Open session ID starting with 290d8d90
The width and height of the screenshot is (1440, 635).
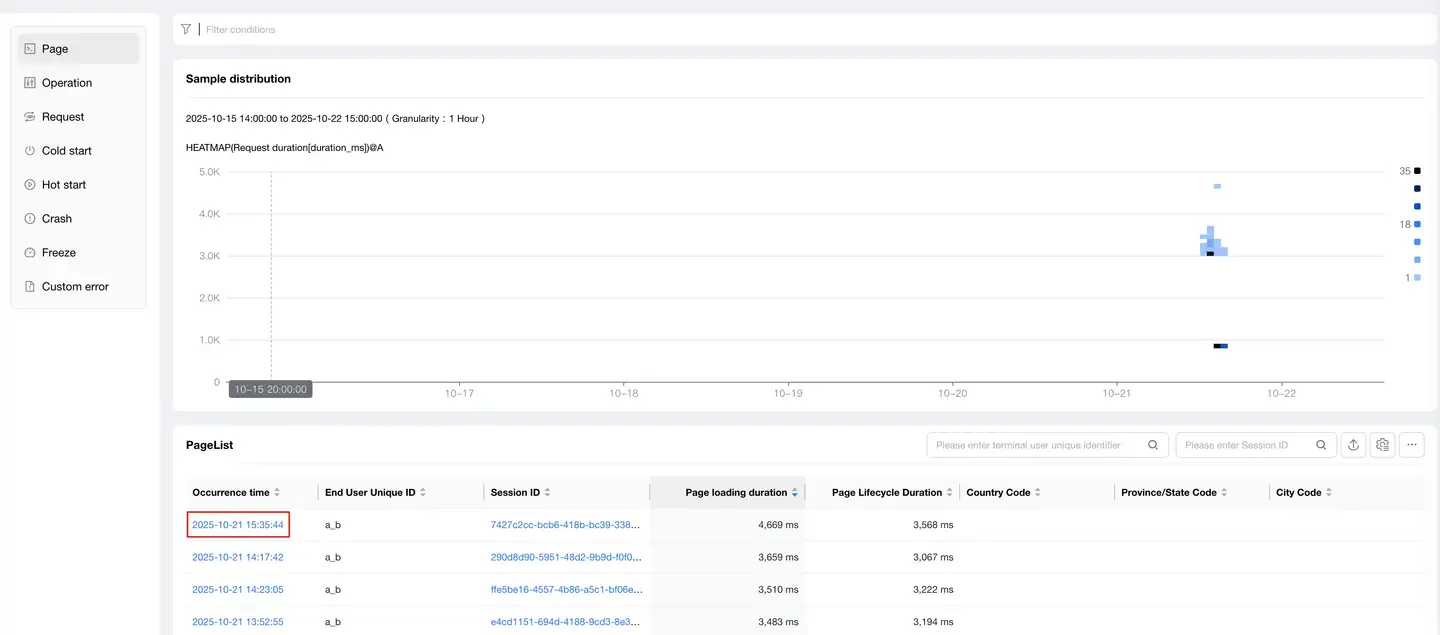tap(566, 557)
